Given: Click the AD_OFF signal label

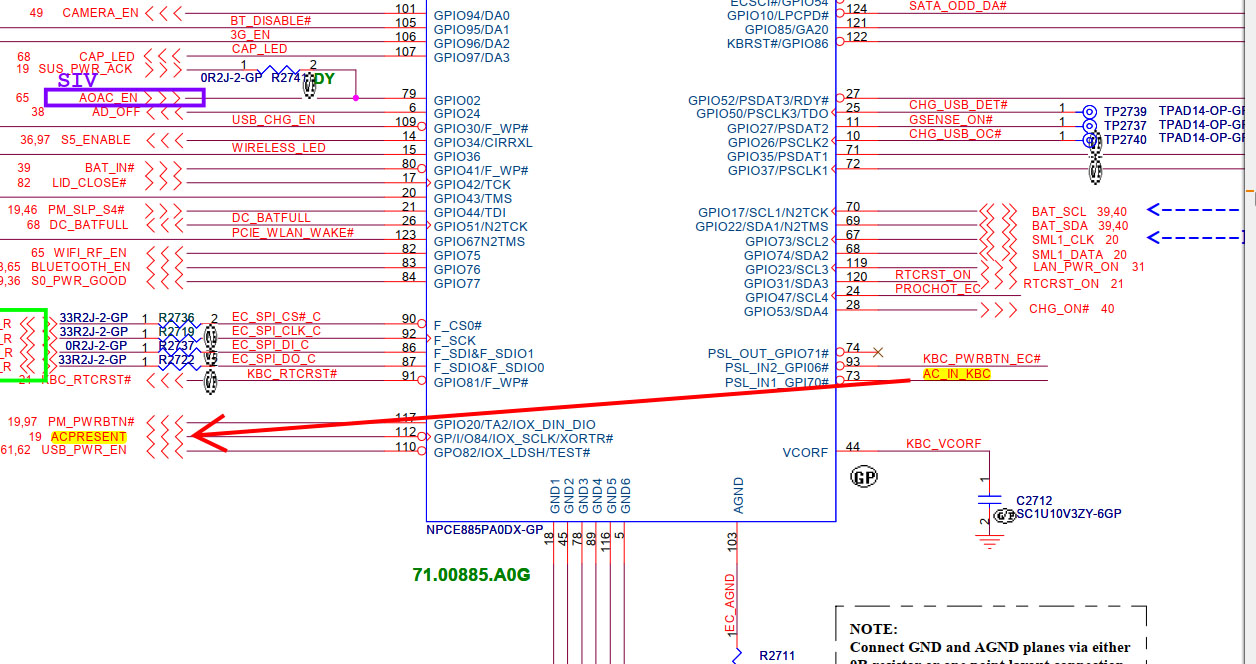Looking at the screenshot, I should tap(115, 112).
